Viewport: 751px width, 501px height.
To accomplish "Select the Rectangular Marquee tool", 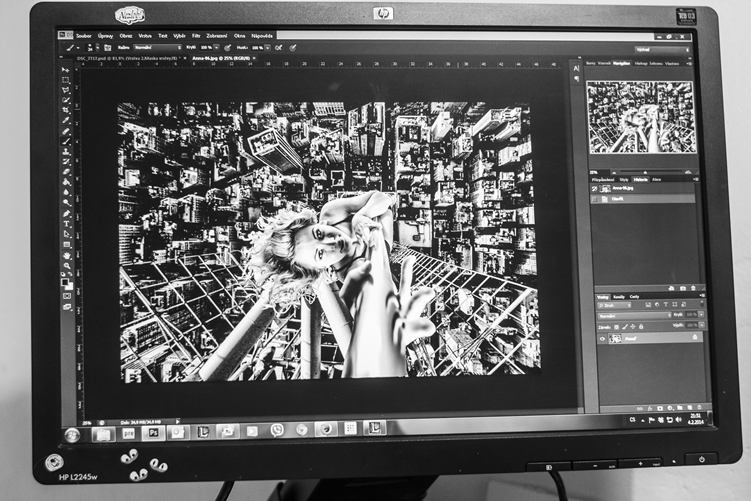I will [65, 80].
